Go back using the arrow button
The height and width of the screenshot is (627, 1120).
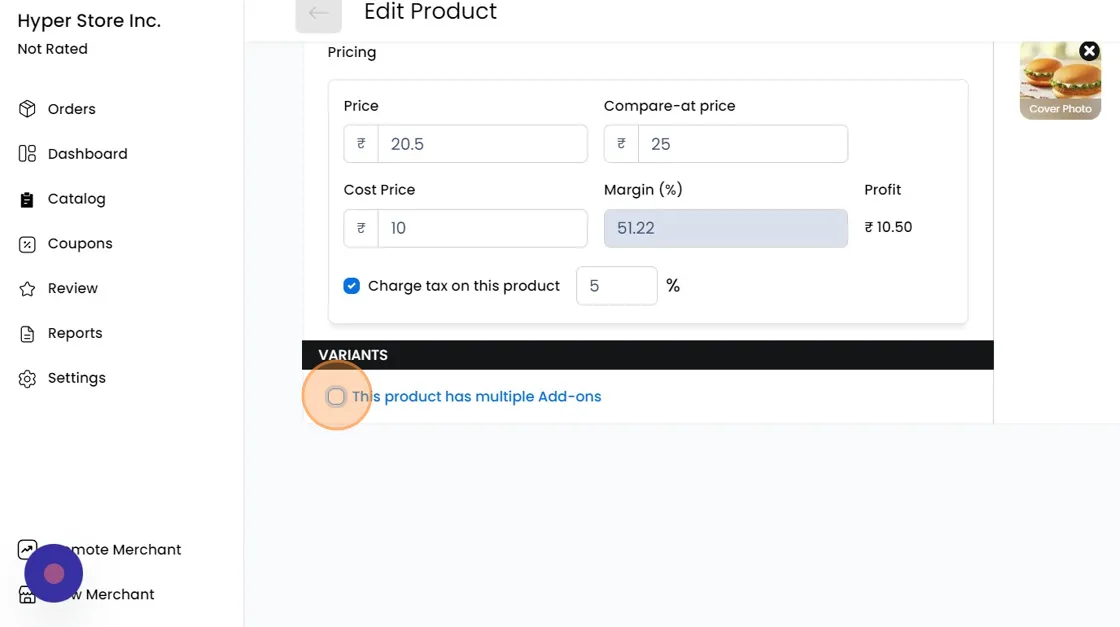(x=318, y=13)
